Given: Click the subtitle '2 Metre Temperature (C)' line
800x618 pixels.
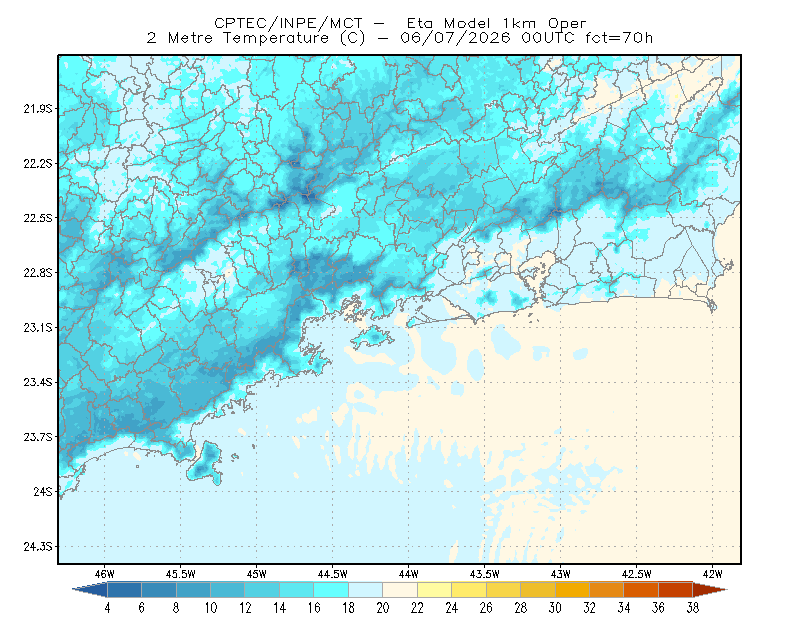Looking at the screenshot, I should 400,38.
